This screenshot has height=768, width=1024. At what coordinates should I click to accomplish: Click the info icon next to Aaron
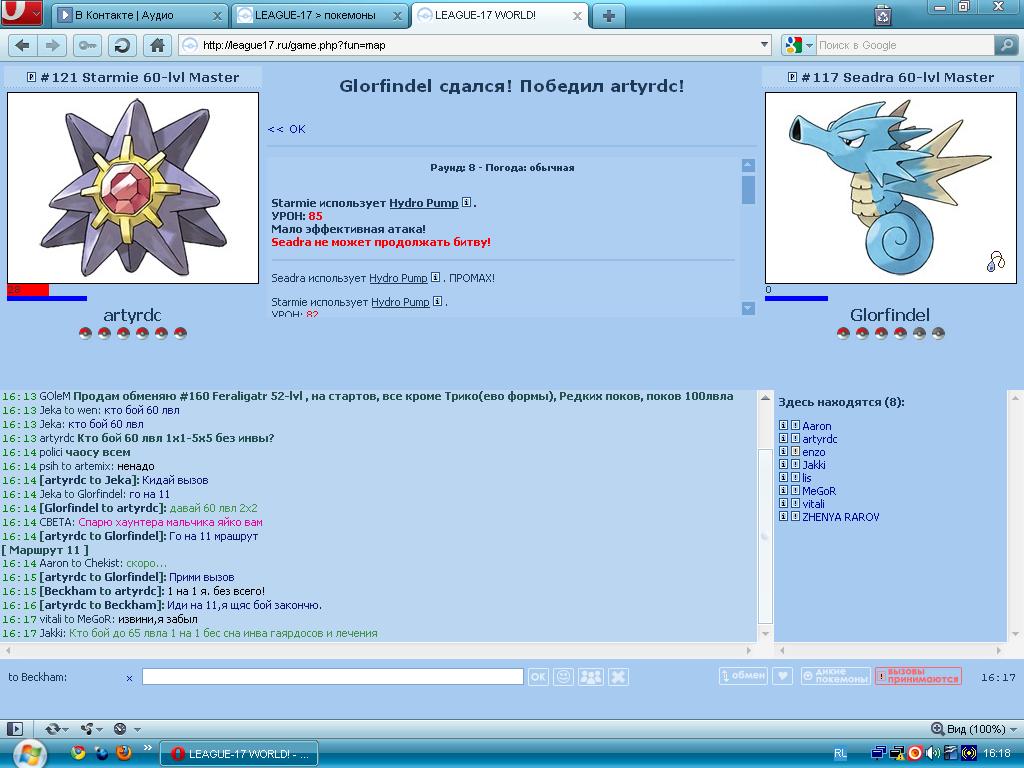point(784,425)
